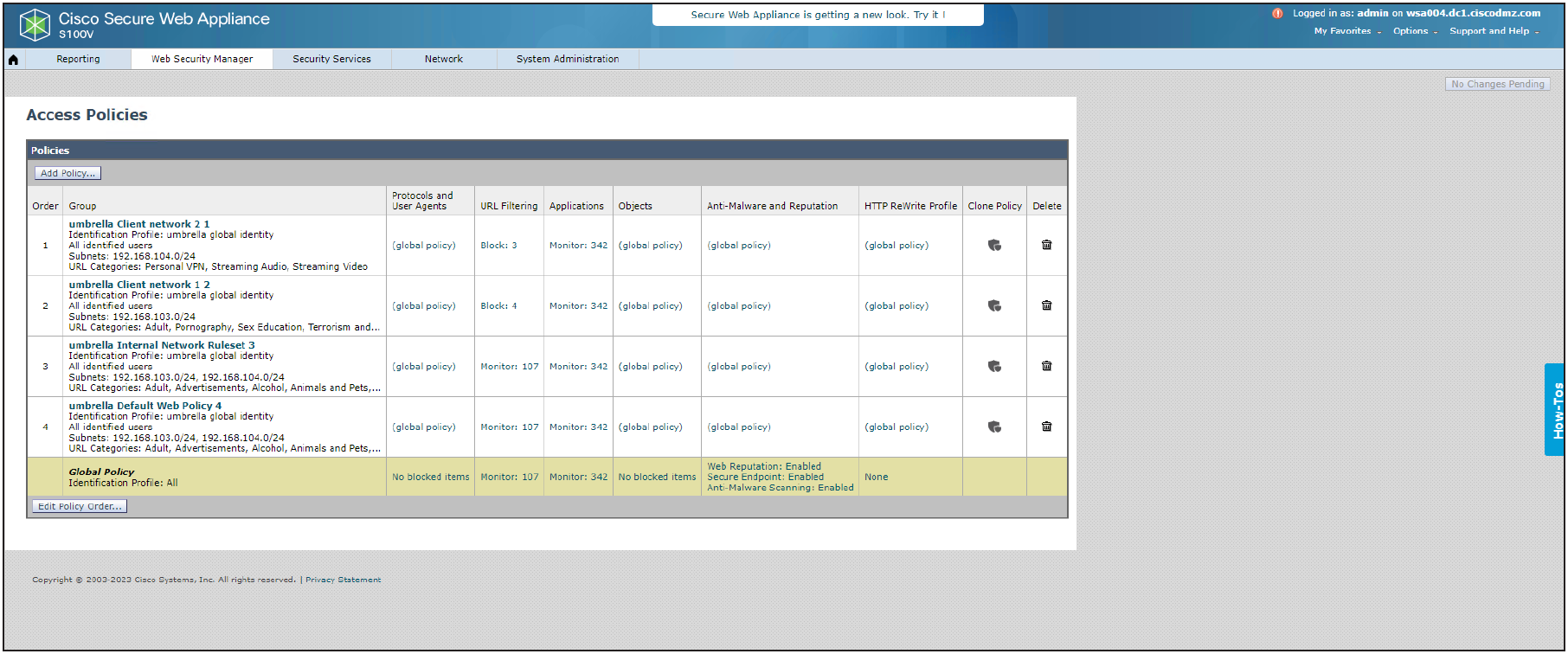Open Client network 2 Protocols global policy
Screen dimensions: 1568x654
[x=424, y=246]
